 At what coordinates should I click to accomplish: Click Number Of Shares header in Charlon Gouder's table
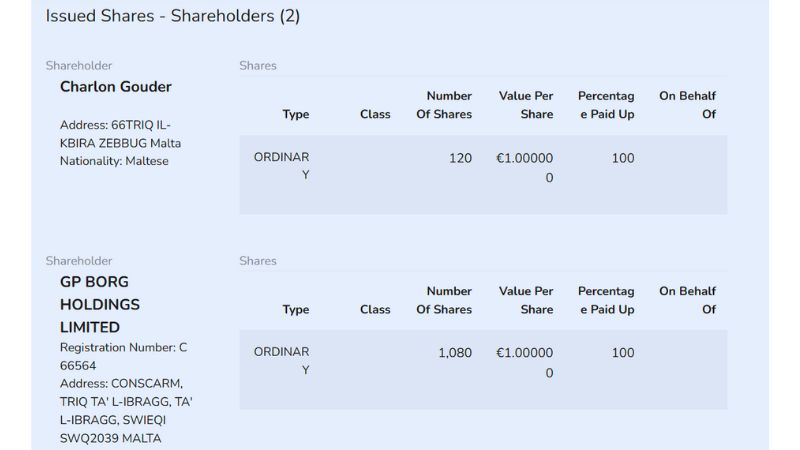[x=444, y=105]
